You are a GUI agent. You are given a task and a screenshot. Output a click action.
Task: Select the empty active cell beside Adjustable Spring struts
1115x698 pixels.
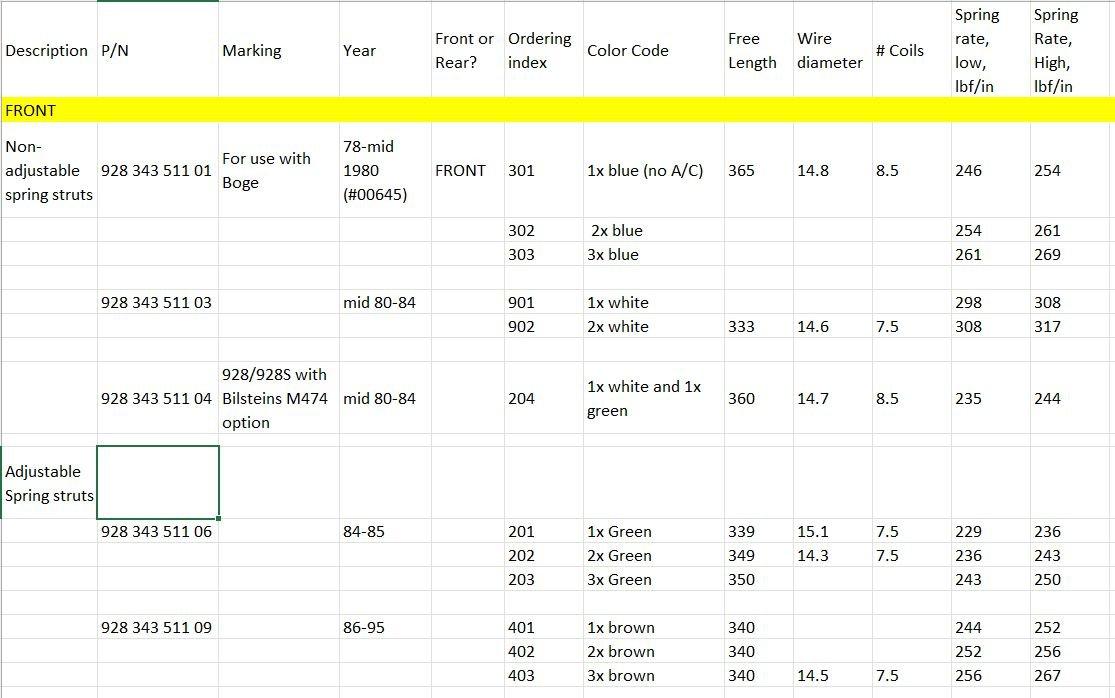158,483
